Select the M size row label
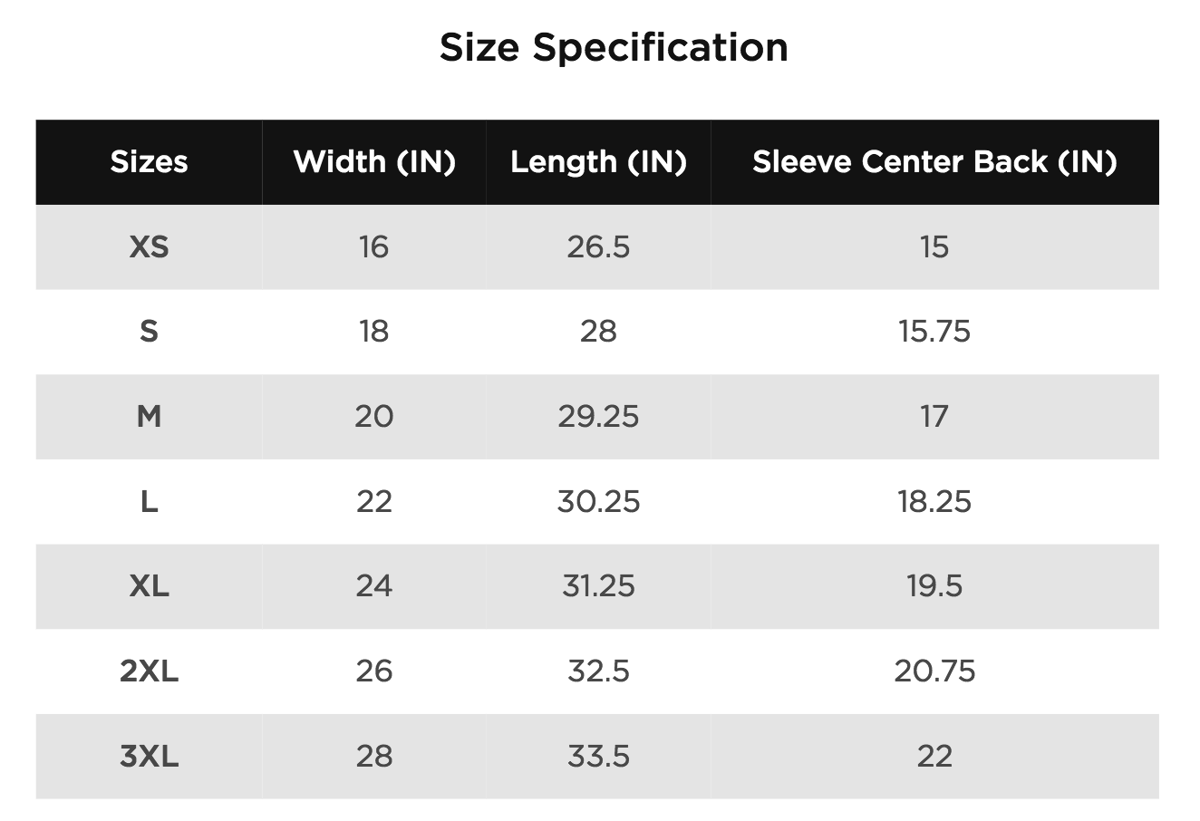Image resolution: width=1200 pixels, height=821 pixels. click(149, 416)
